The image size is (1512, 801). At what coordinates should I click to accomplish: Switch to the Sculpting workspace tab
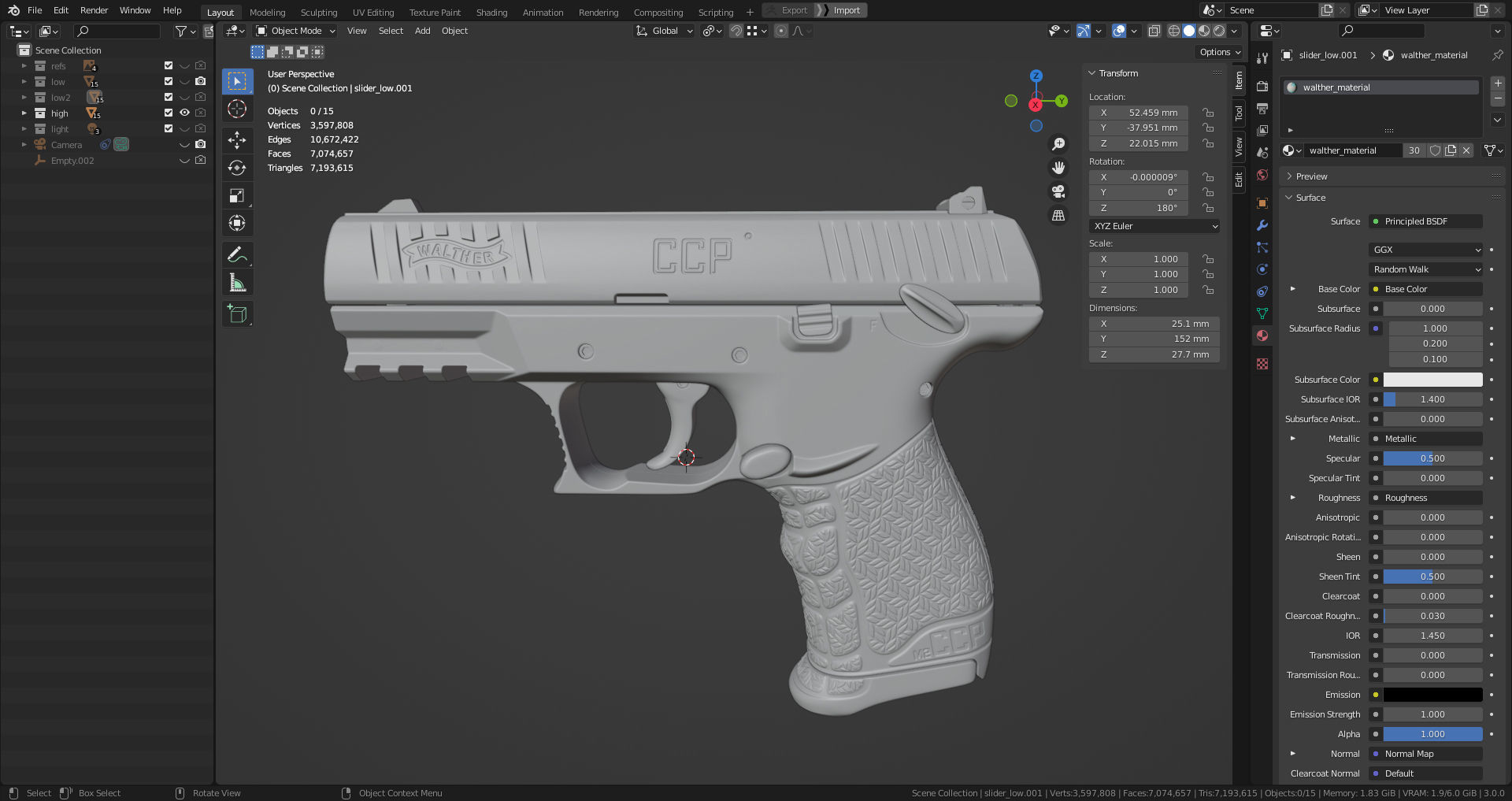coord(319,12)
